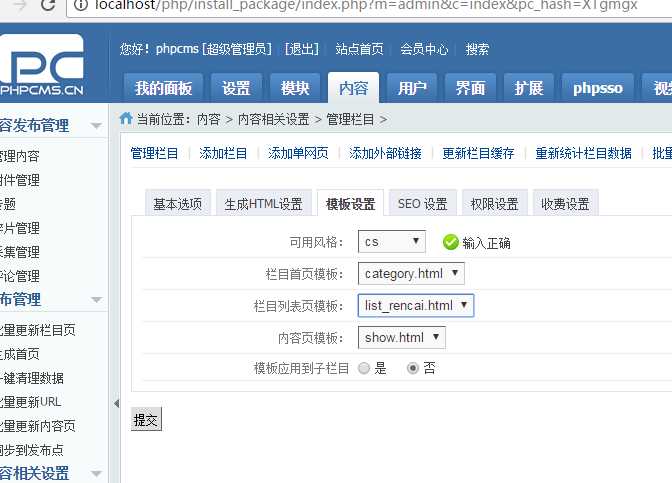Open 批量更新URL in the sidebar
672x483 pixels.
point(30,402)
